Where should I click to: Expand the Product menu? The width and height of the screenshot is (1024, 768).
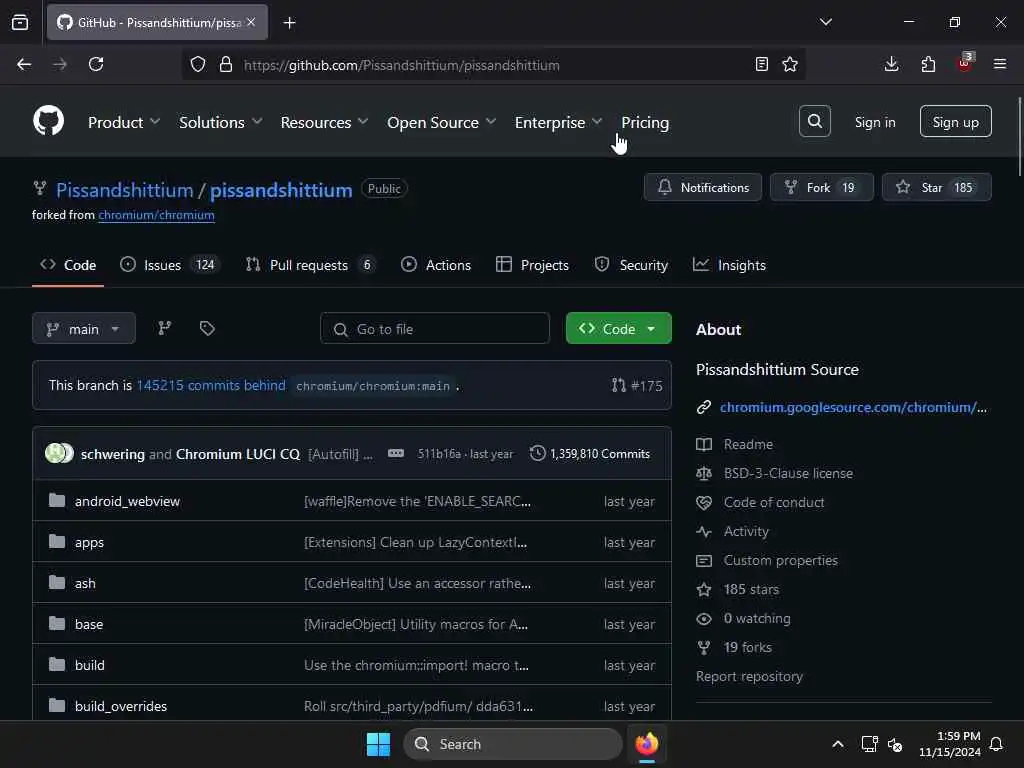pyautogui.click(x=124, y=122)
